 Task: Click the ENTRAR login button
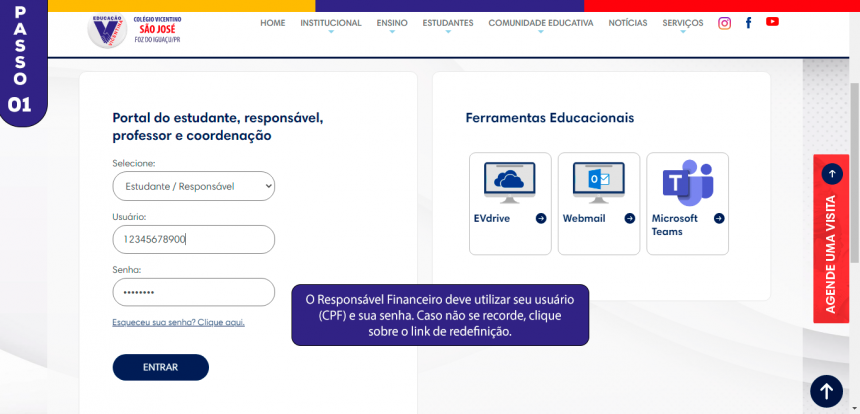coord(161,367)
